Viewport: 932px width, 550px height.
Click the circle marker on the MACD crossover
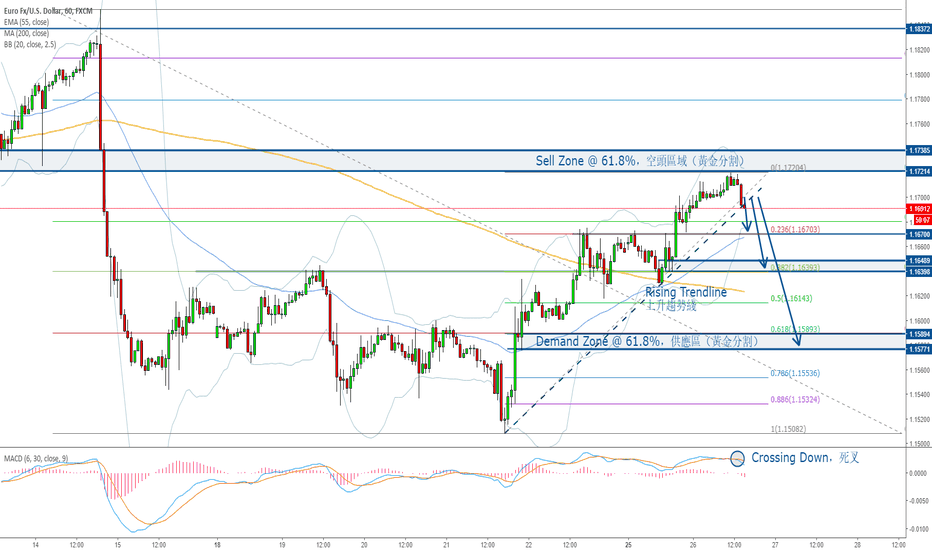[737, 458]
